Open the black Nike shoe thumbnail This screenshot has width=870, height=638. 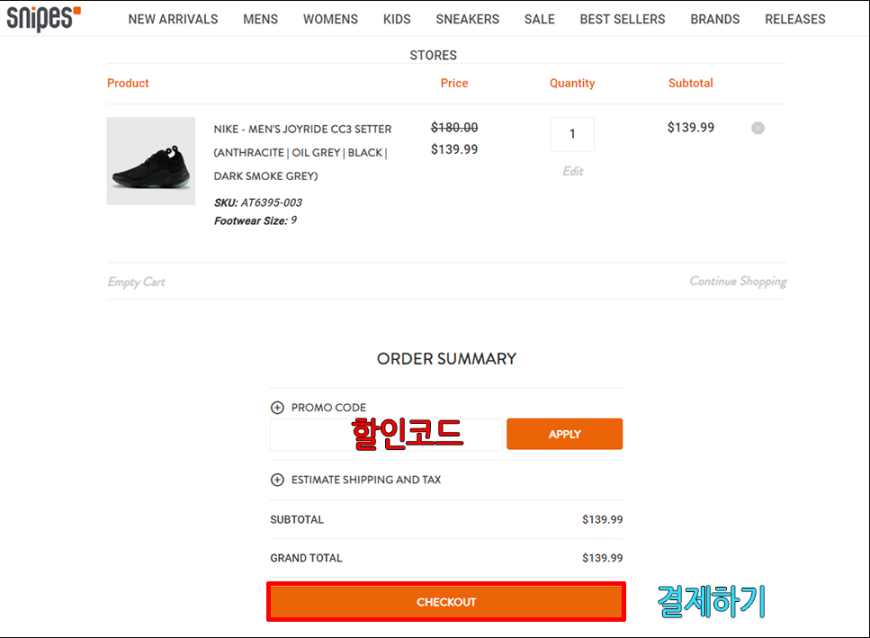[151, 161]
